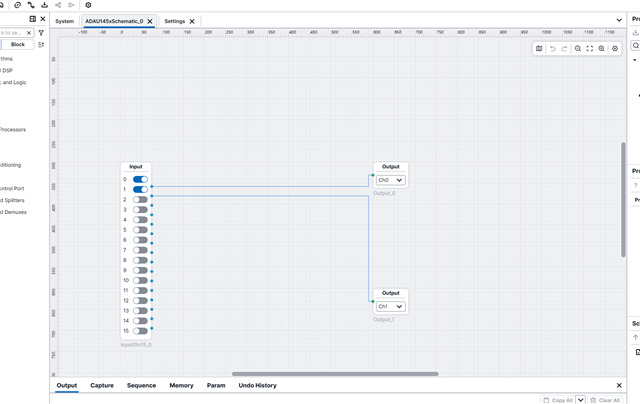Switch to the Memory tab
Screen dimensions: 640x404
tap(181, 385)
